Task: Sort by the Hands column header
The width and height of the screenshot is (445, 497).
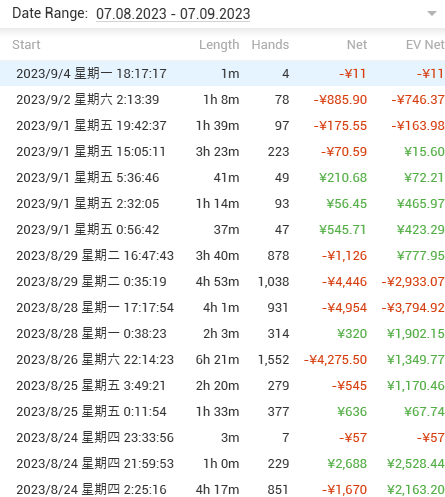Action: [270, 45]
